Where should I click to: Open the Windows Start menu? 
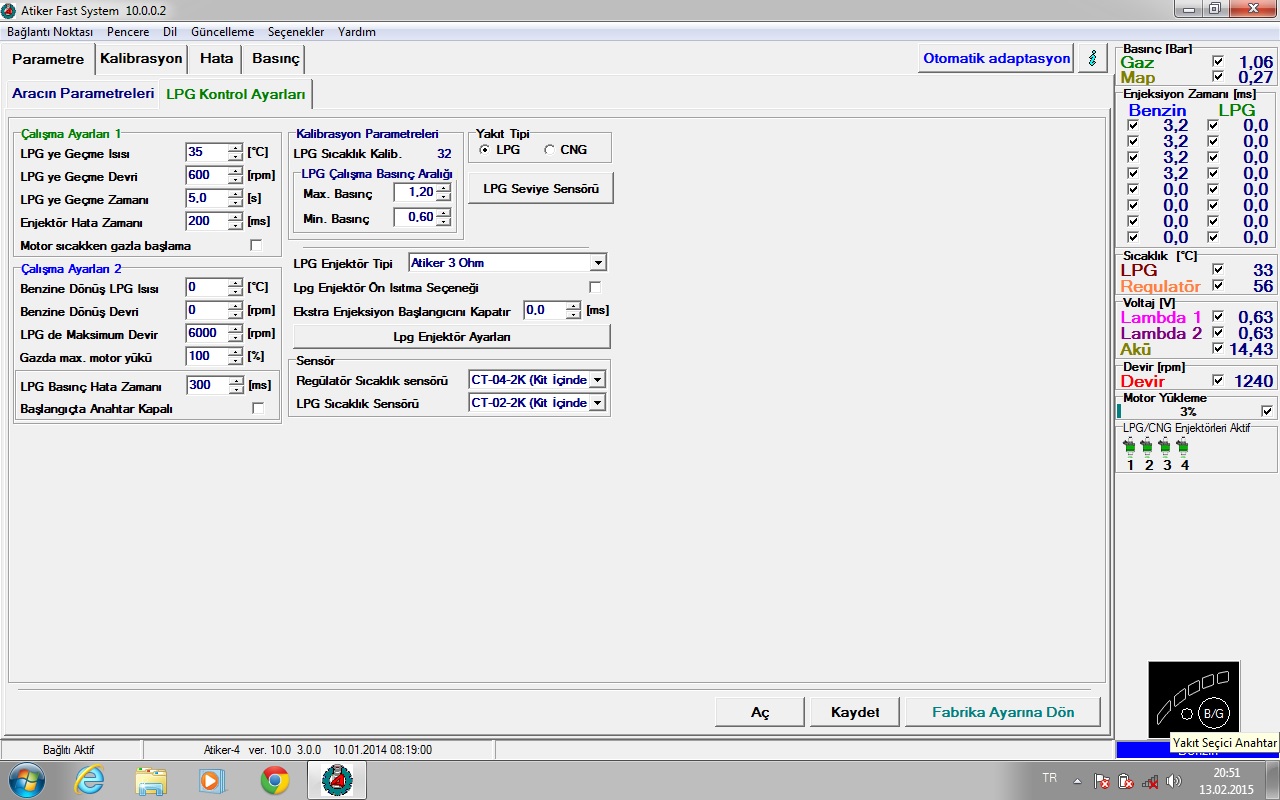click(26, 780)
